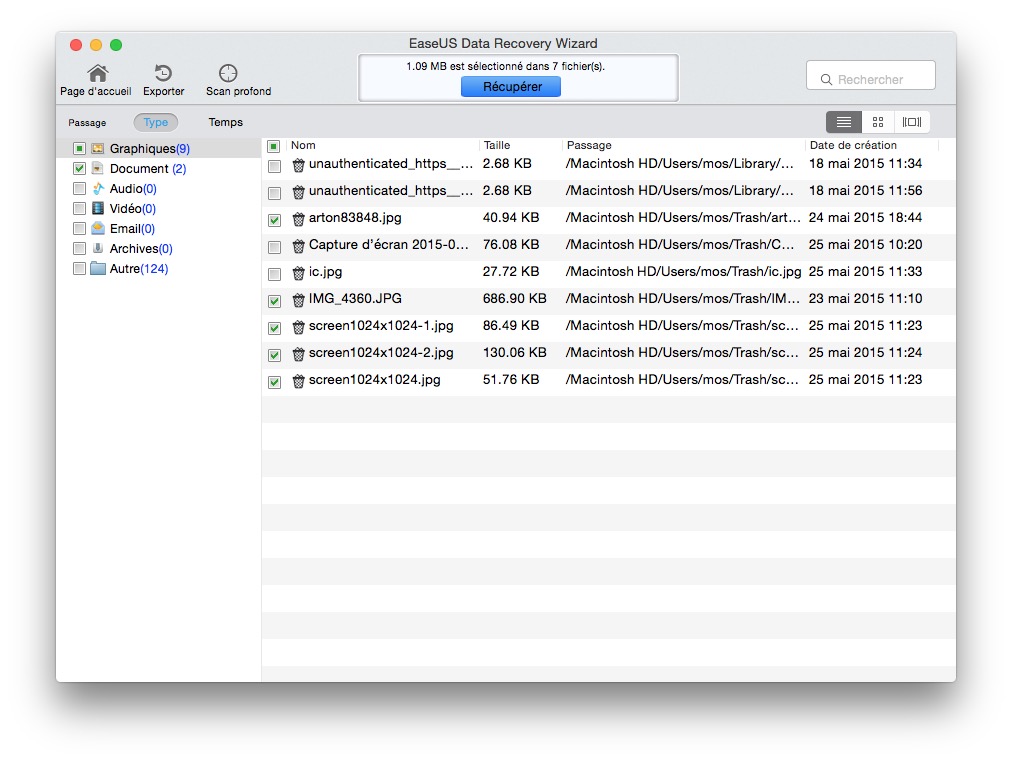Check the unauthenticated_https file dated 11:34
Image resolution: width=1012 pixels, height=762 pixels.
coord(274,166)
